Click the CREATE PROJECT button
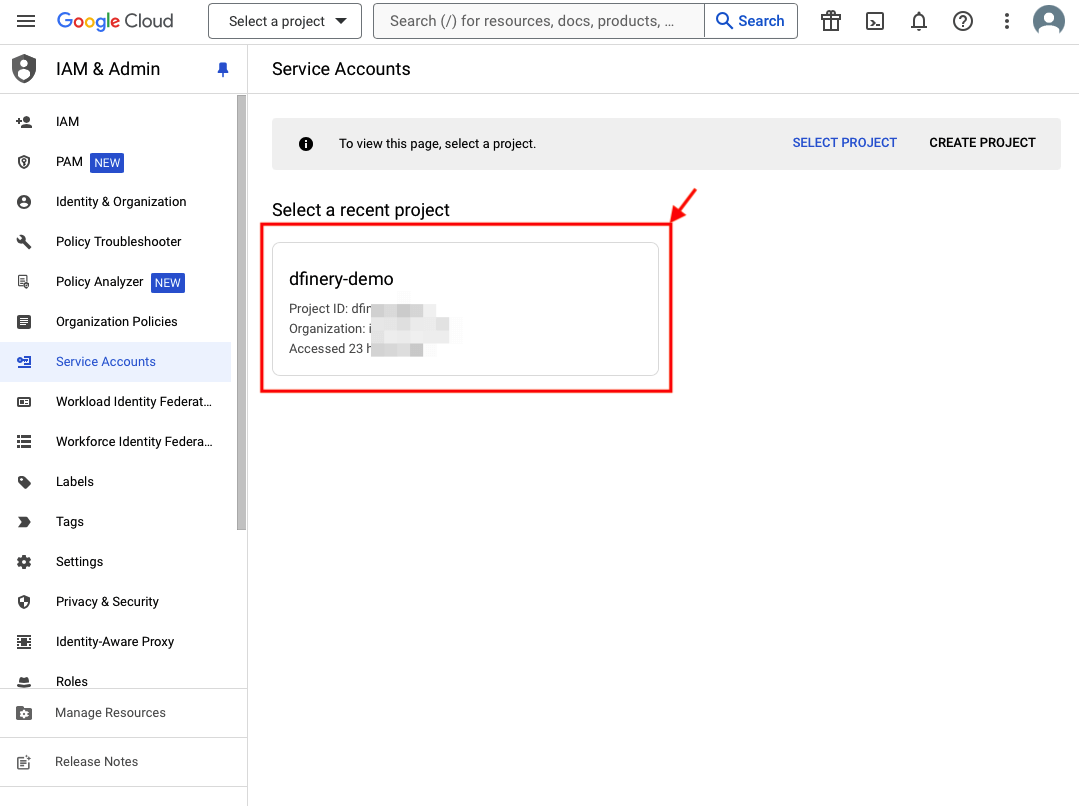This screenshot has width=1079, height=806. (982, 143)
